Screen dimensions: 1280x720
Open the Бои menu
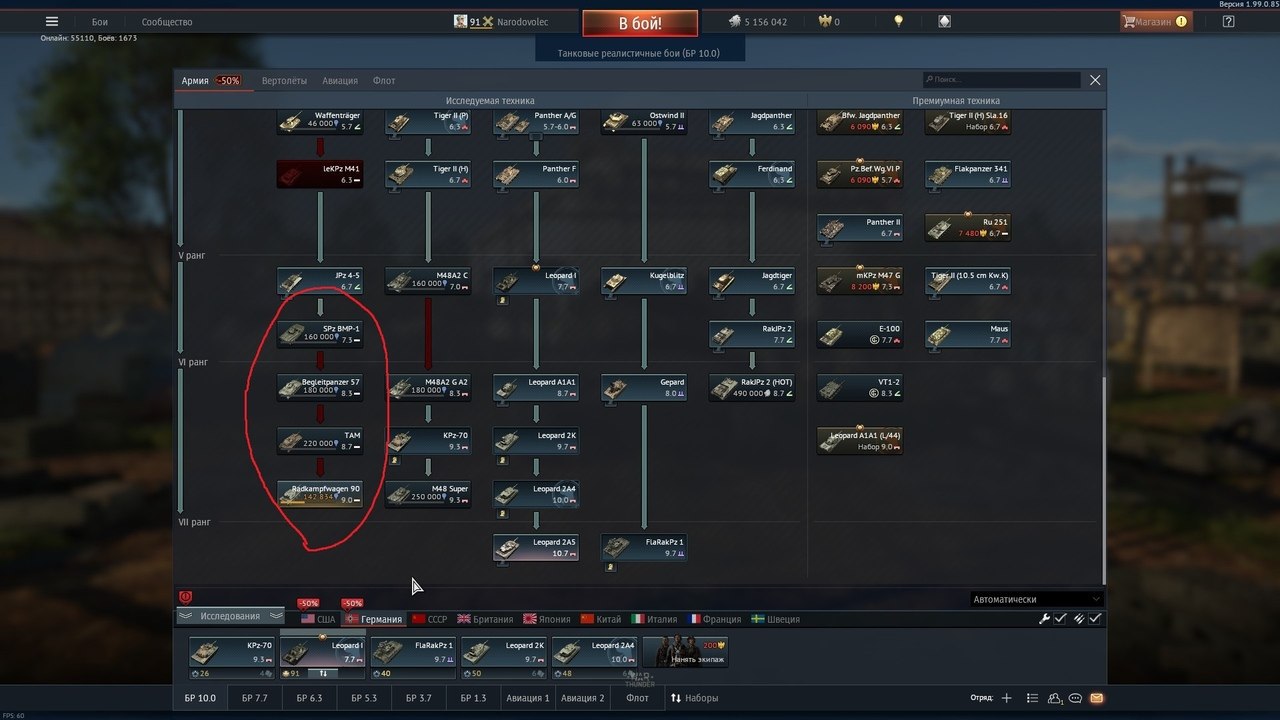[100, 22]
